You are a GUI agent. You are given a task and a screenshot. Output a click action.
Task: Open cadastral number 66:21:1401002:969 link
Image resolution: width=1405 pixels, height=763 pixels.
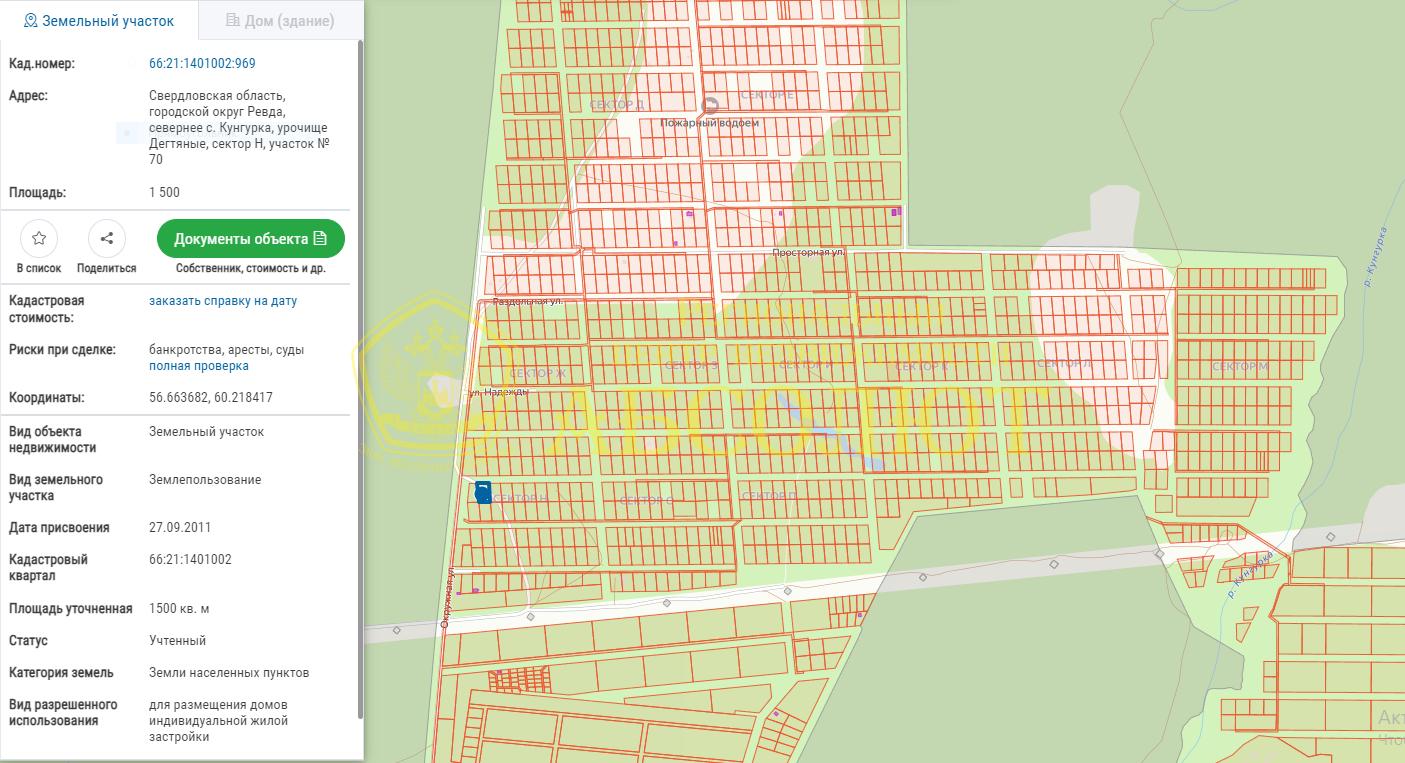coord(202,64)
